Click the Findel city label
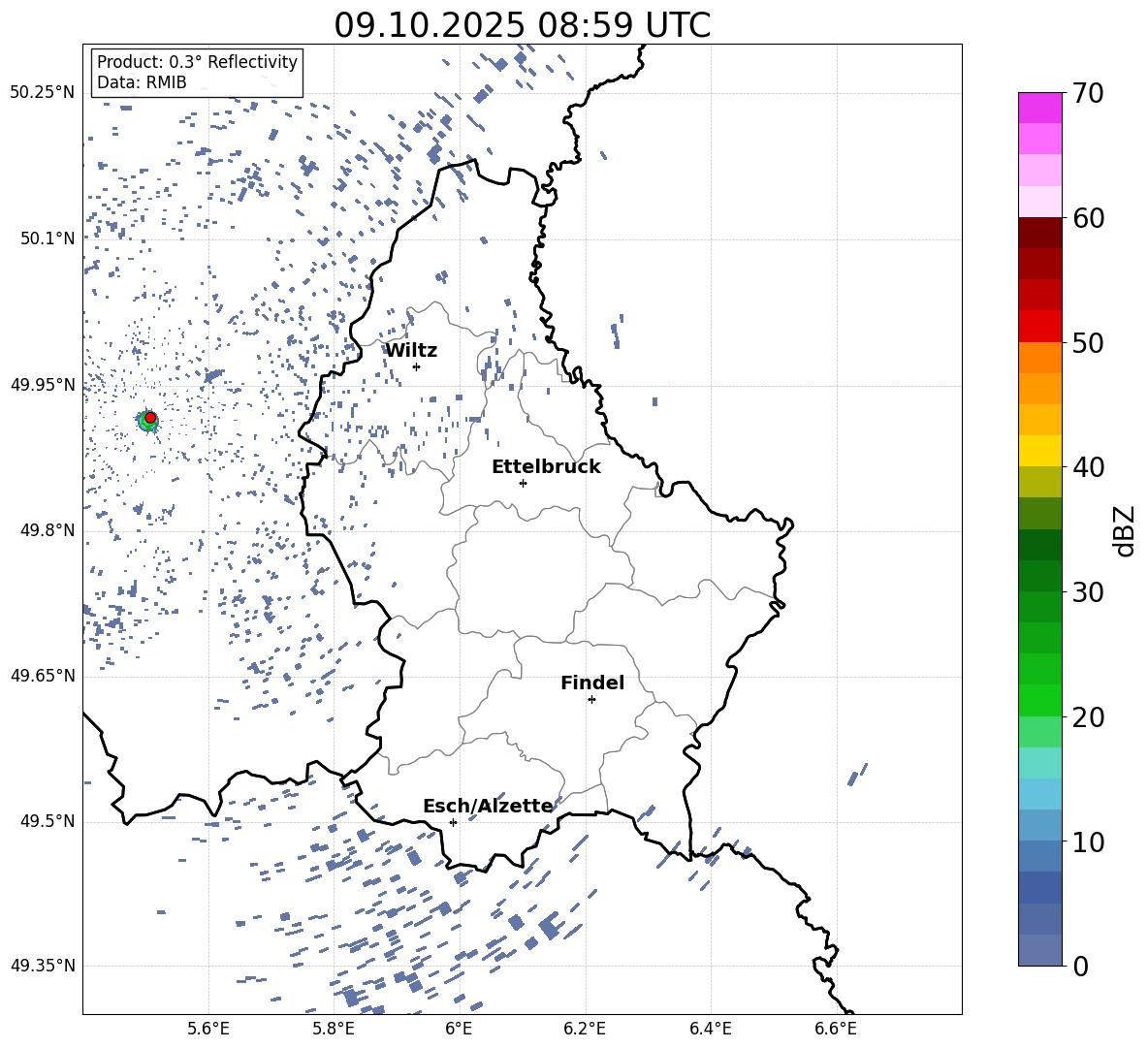This screenshot has width=1148, height=1048. pyautogui.click(x=592, y=683)
